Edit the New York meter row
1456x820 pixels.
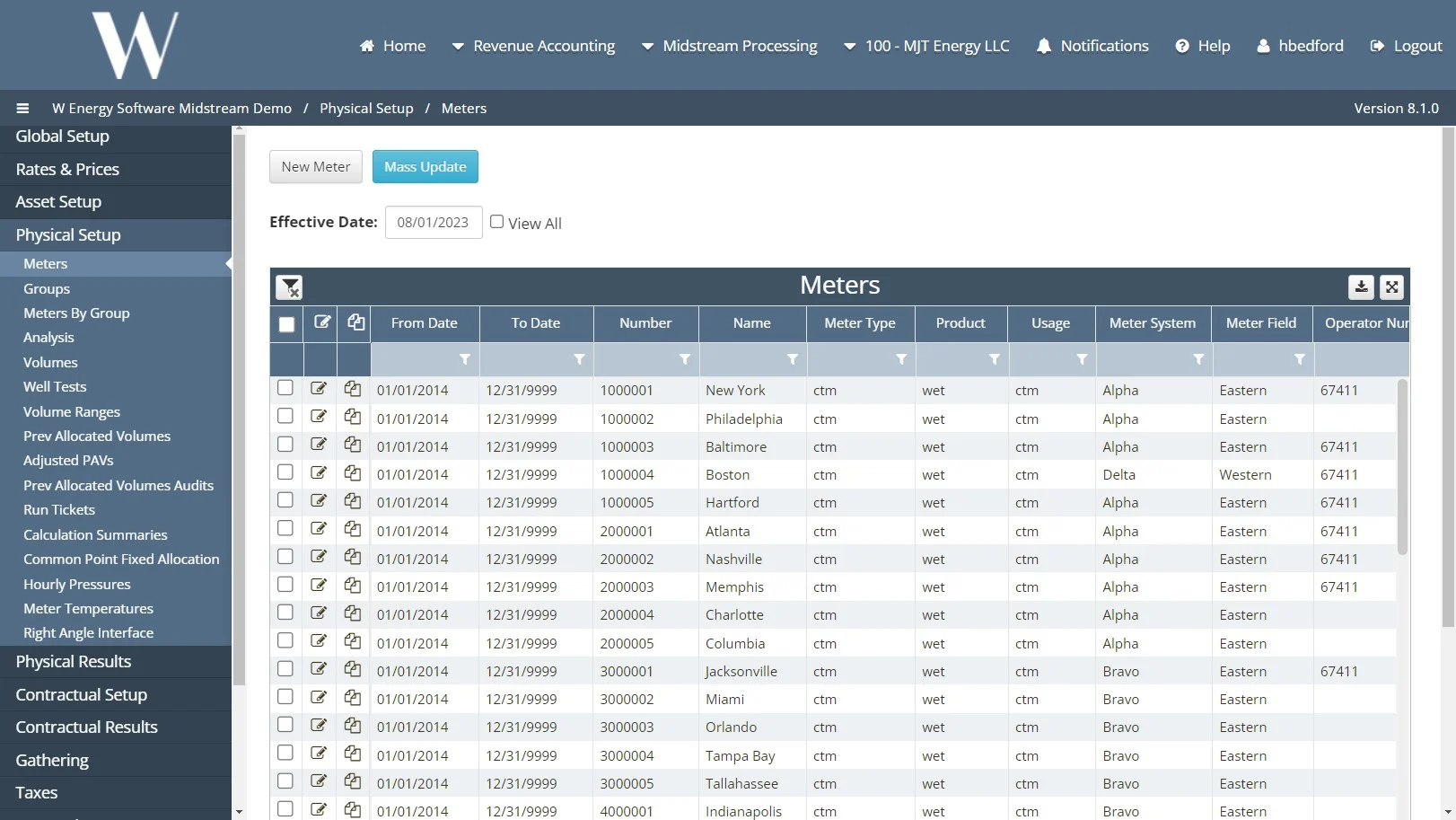319,388
